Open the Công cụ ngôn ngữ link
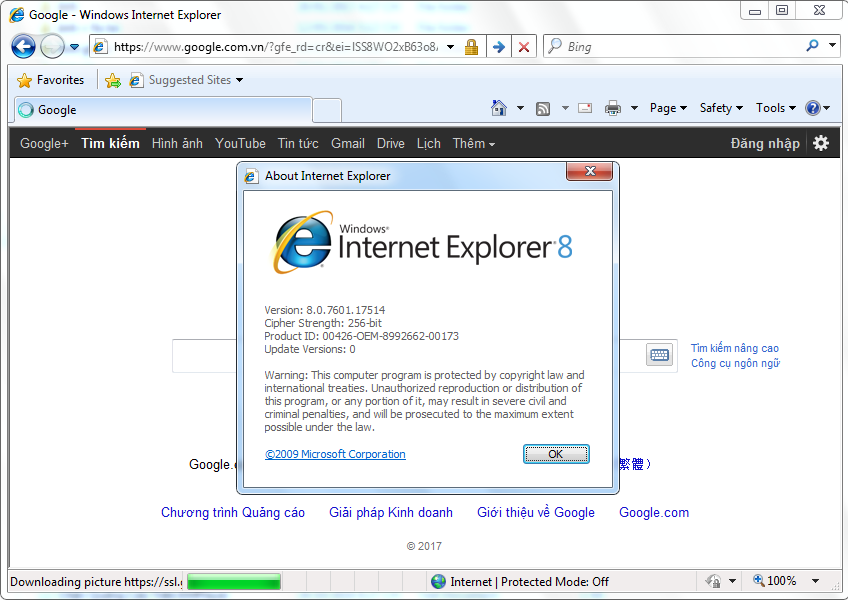 click(735, 363)
